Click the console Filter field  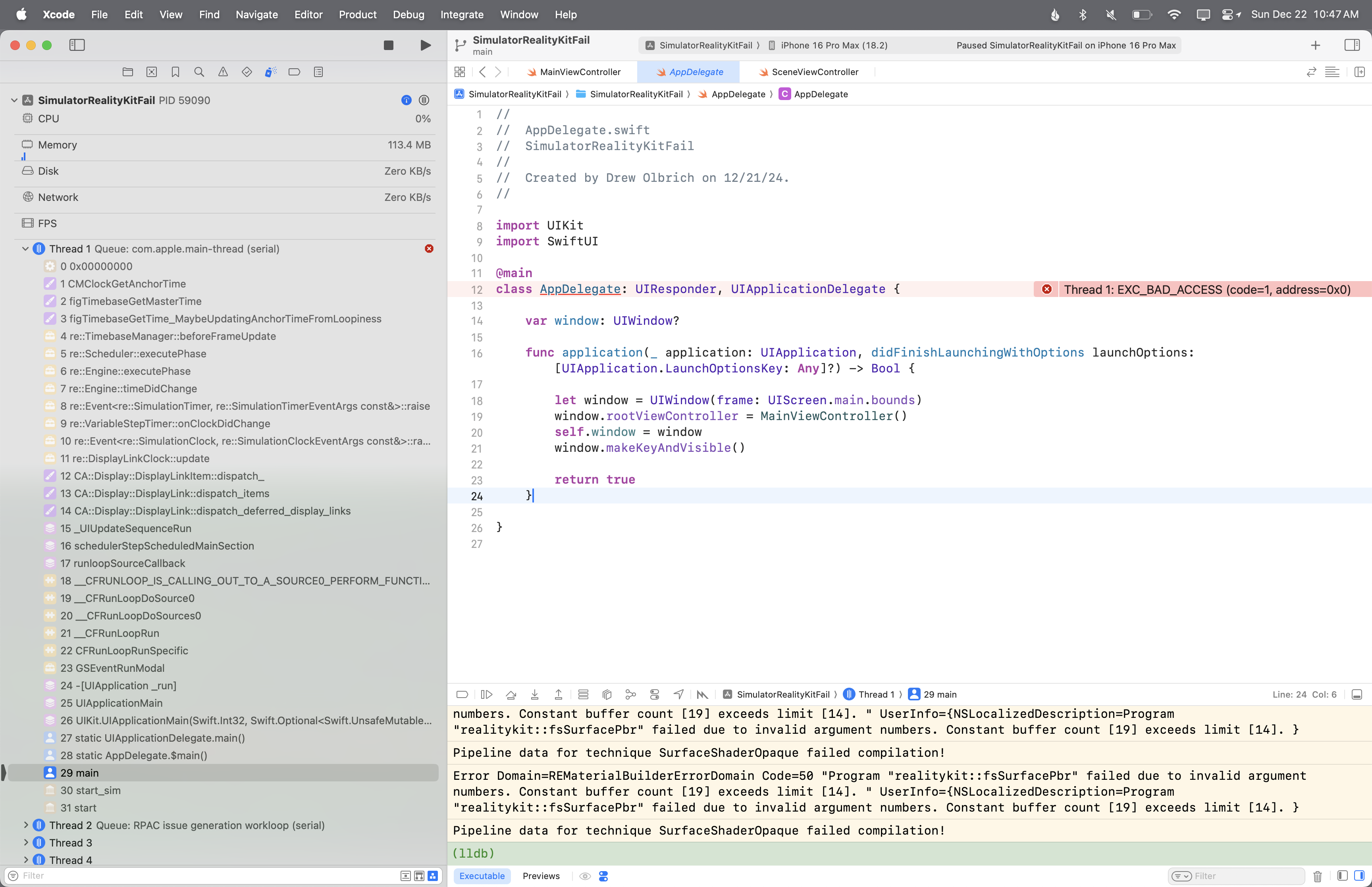(1236, 876)
